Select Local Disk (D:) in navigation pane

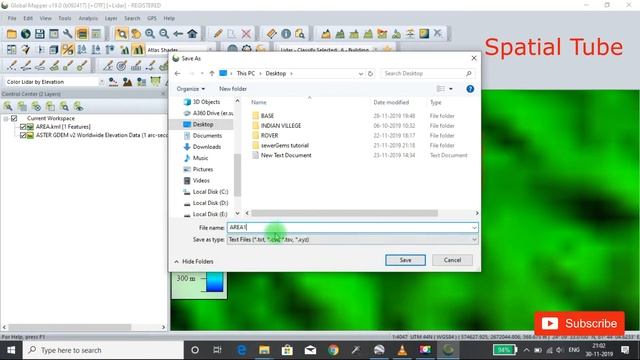click(x=210, y=203)
